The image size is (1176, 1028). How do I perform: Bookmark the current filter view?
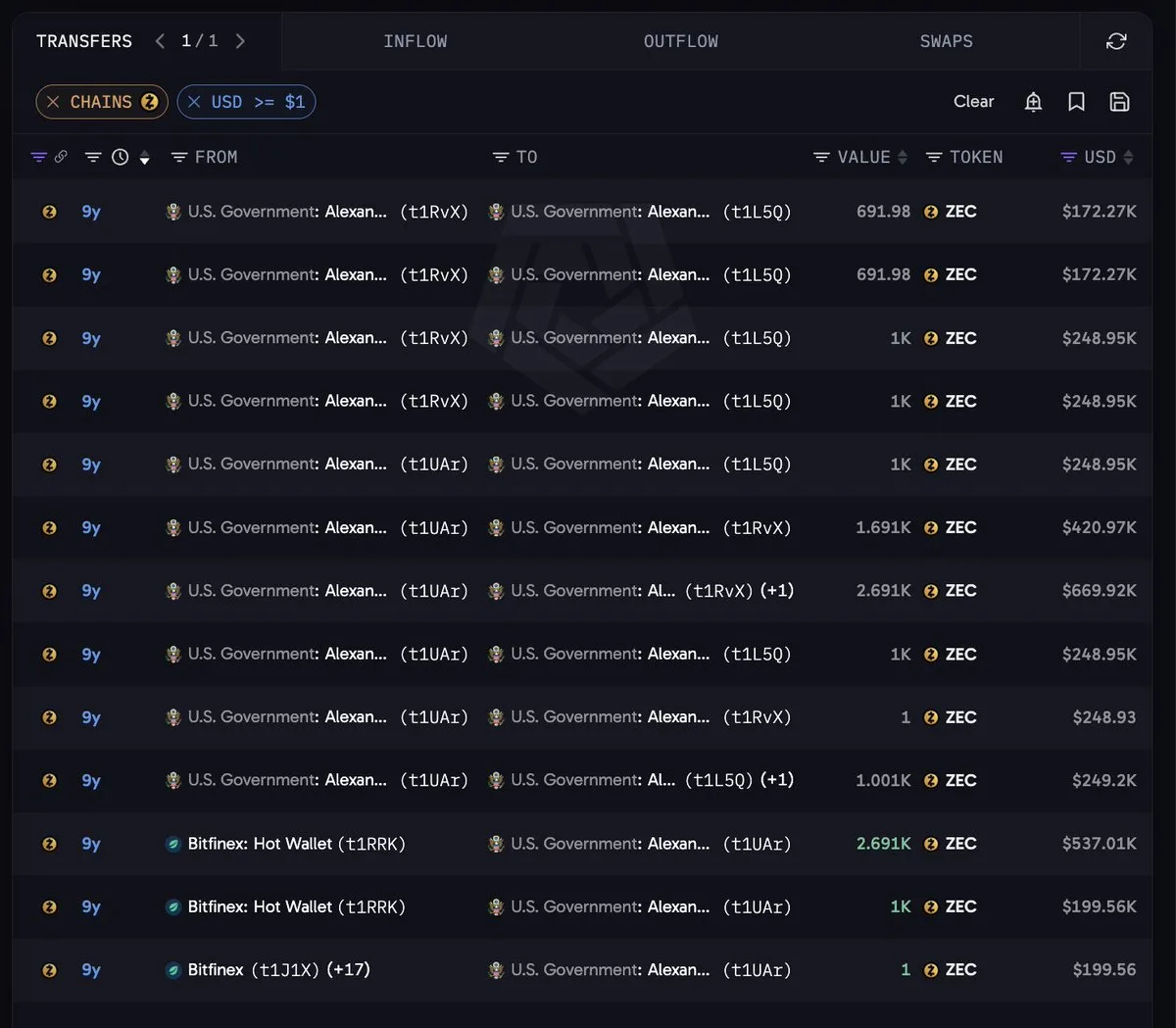pos(1076,102)
